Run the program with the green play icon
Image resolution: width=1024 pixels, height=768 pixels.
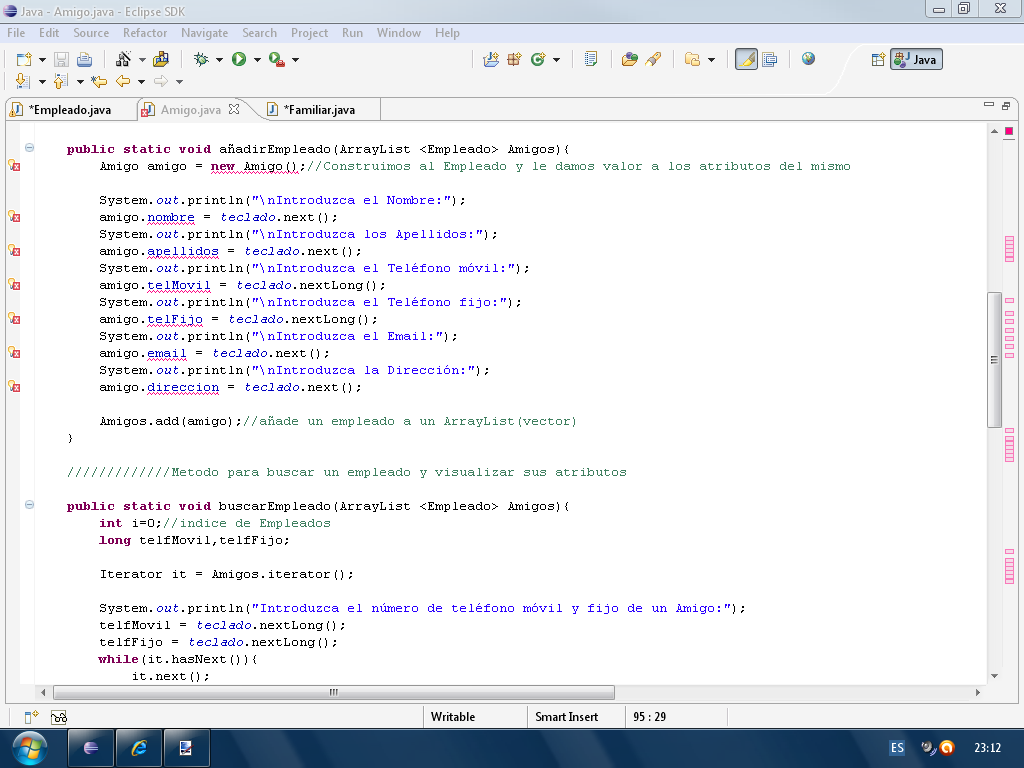(239, 59)
